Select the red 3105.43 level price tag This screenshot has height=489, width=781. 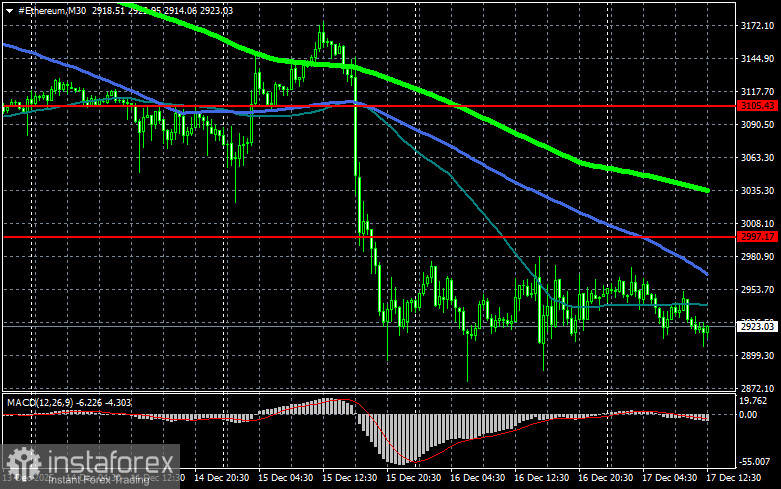pyautogui.click(x=757, y=106)
